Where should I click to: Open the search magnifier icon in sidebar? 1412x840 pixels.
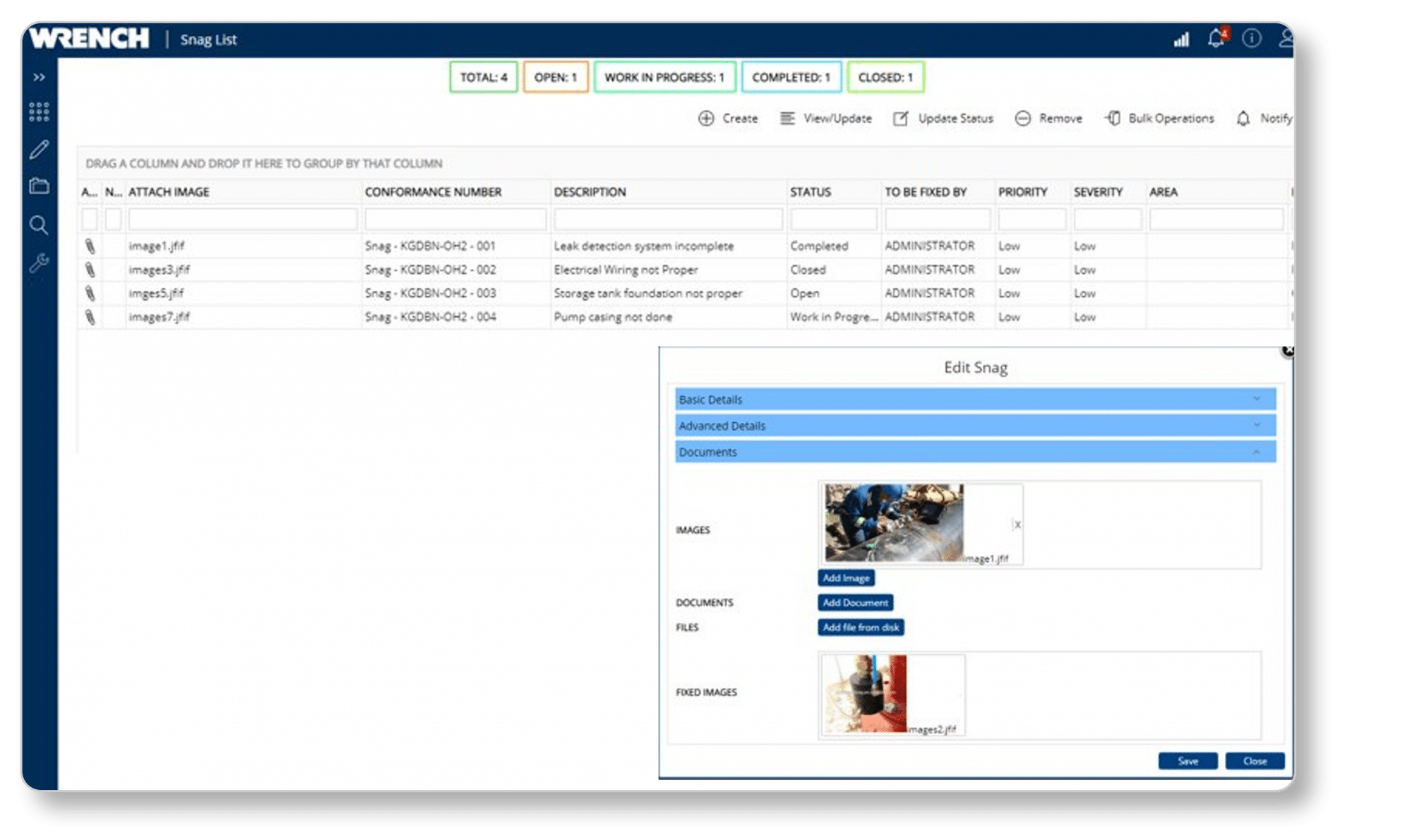(x=39, y=225)
